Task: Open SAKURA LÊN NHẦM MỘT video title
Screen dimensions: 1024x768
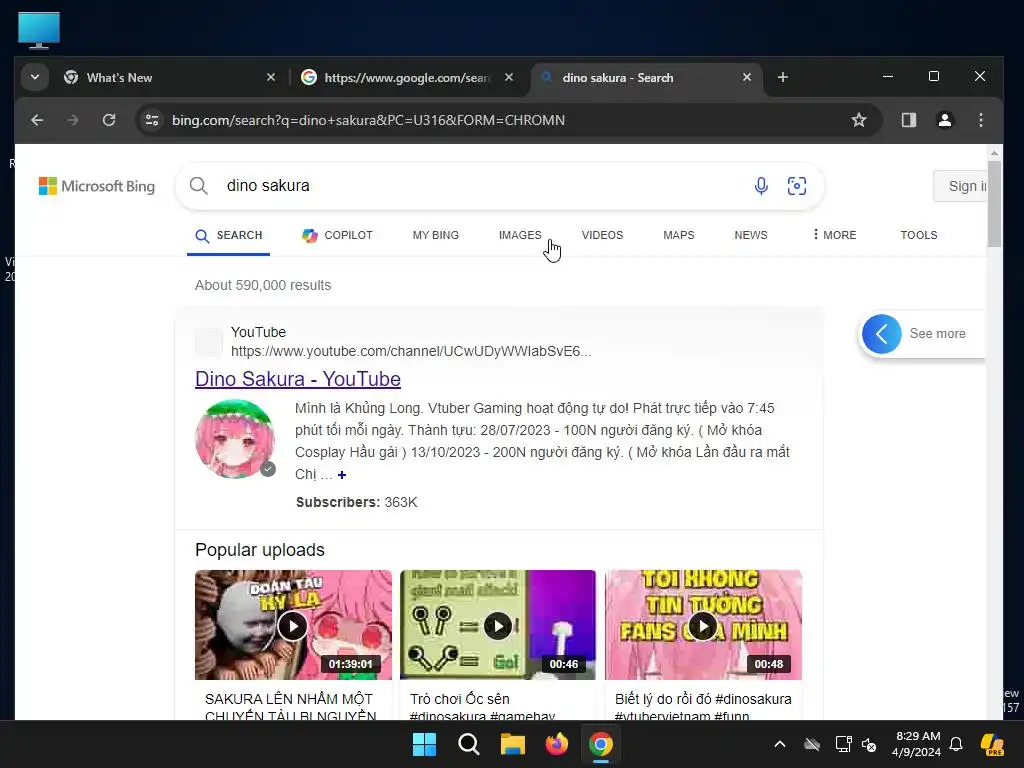Action: click(x=290, y=706)
